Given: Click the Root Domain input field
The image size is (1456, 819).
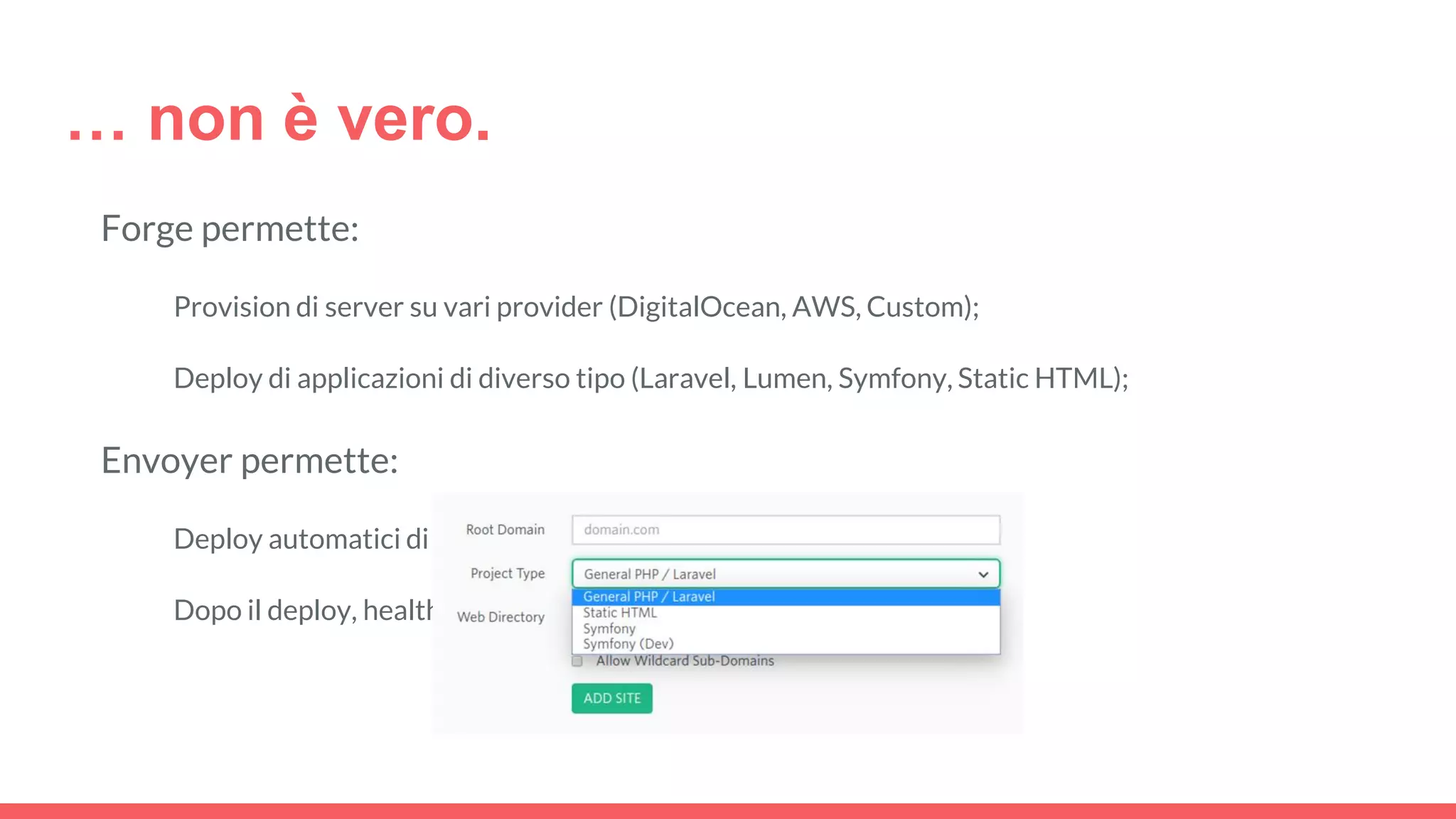Looking at the screenshot, I should (786, 530).
